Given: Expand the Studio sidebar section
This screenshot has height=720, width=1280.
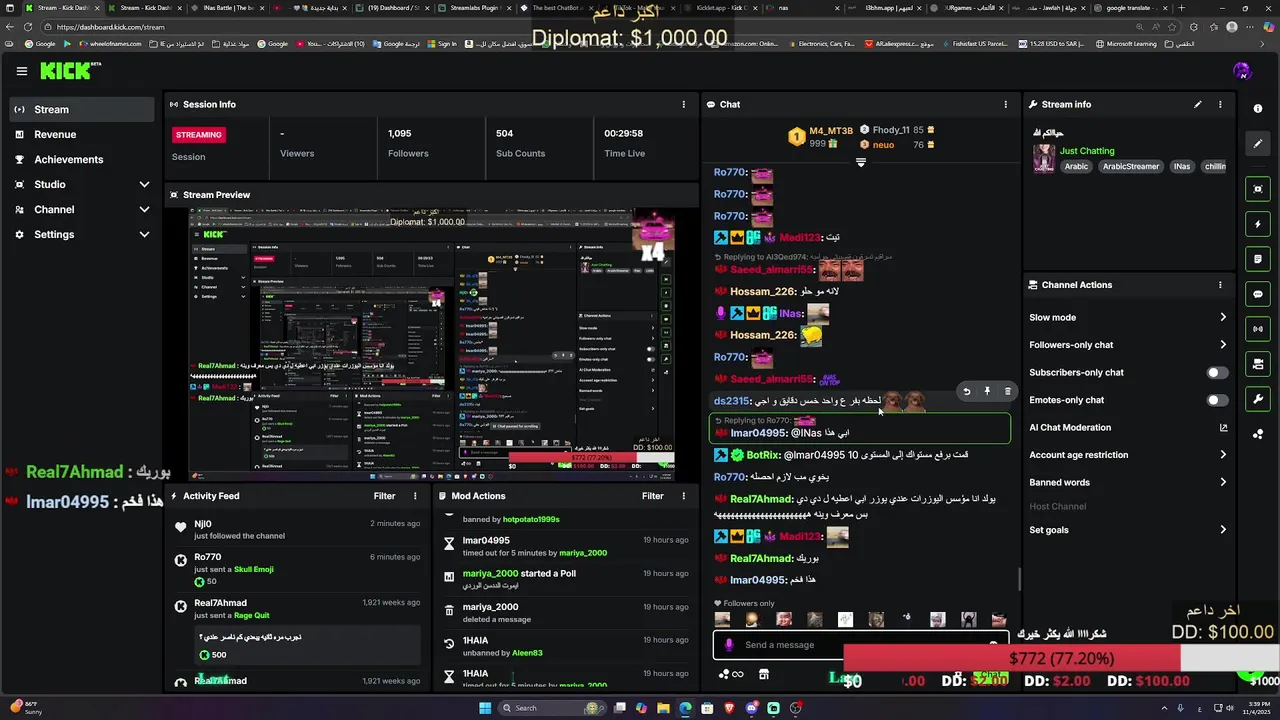Looking at the screenshot, I should pos(82,184).
